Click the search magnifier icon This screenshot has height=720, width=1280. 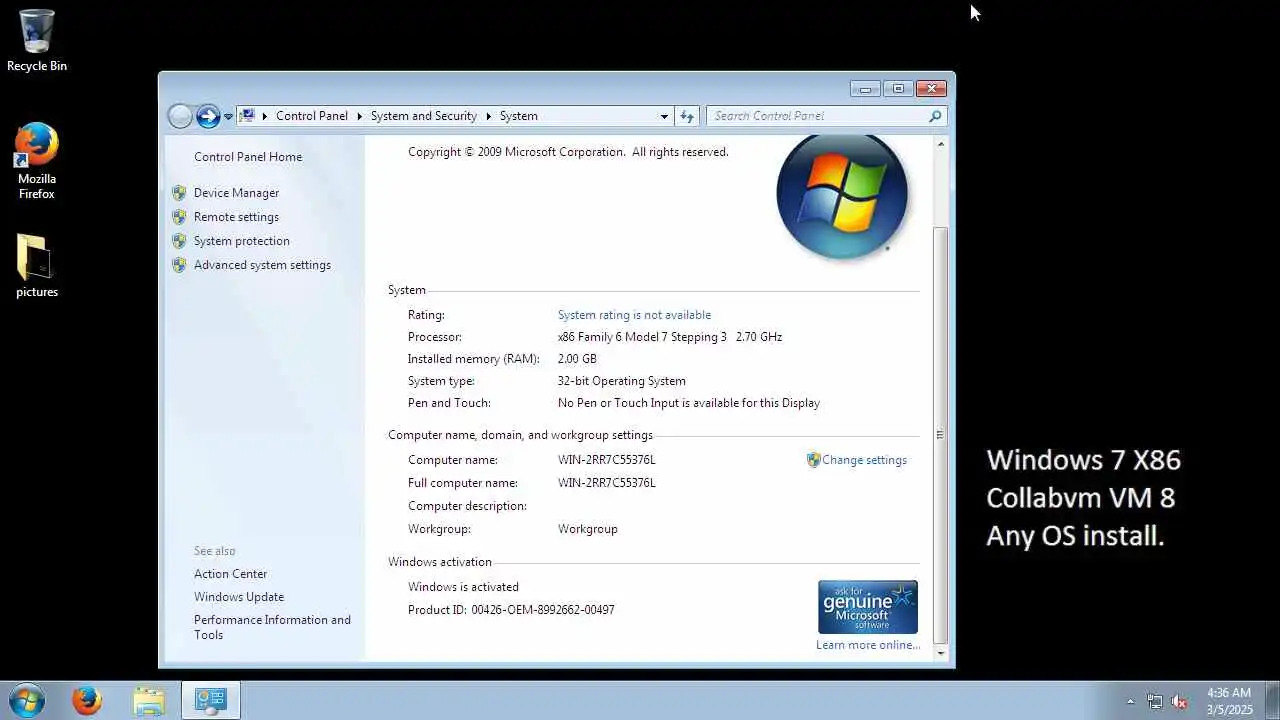(x=936, y=116)
